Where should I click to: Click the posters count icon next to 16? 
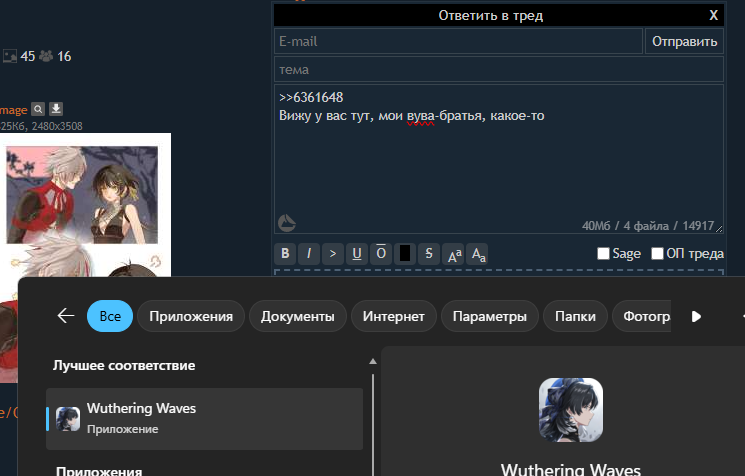[46, 56]
